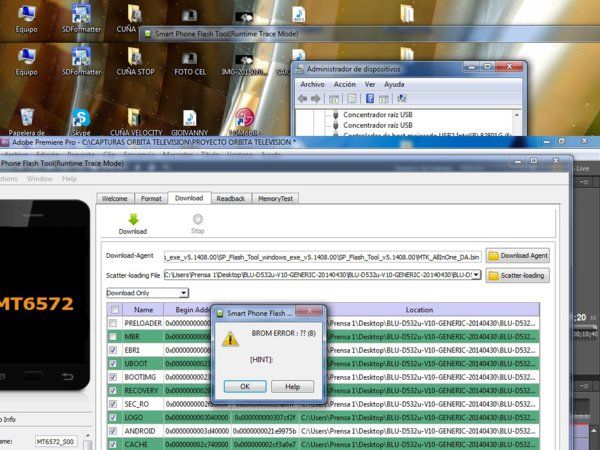600x450 pixels.
Task: Click scan hardware changes icon in device manager
Action: click(x=401, y=98)
